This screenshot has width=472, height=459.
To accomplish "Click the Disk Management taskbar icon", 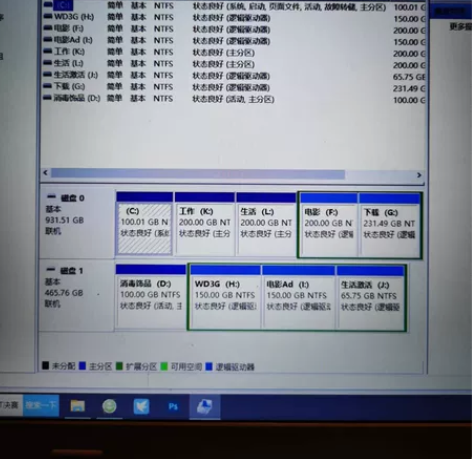I will click(x=205, y=407).
